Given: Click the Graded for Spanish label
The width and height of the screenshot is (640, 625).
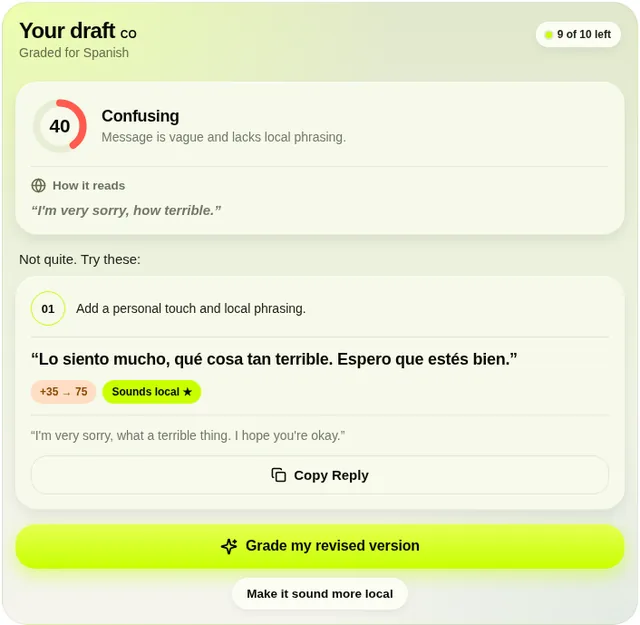Looking at the screenshot, I should click(x=74, y=53).
